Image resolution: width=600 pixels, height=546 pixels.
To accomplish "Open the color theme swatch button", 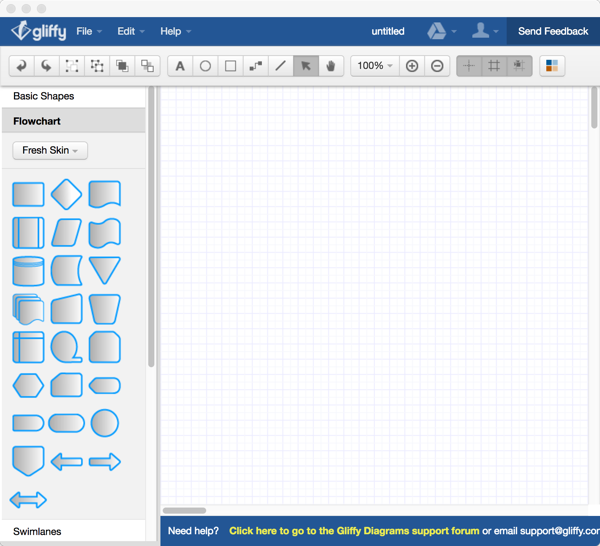I will (x=552, y=66).
